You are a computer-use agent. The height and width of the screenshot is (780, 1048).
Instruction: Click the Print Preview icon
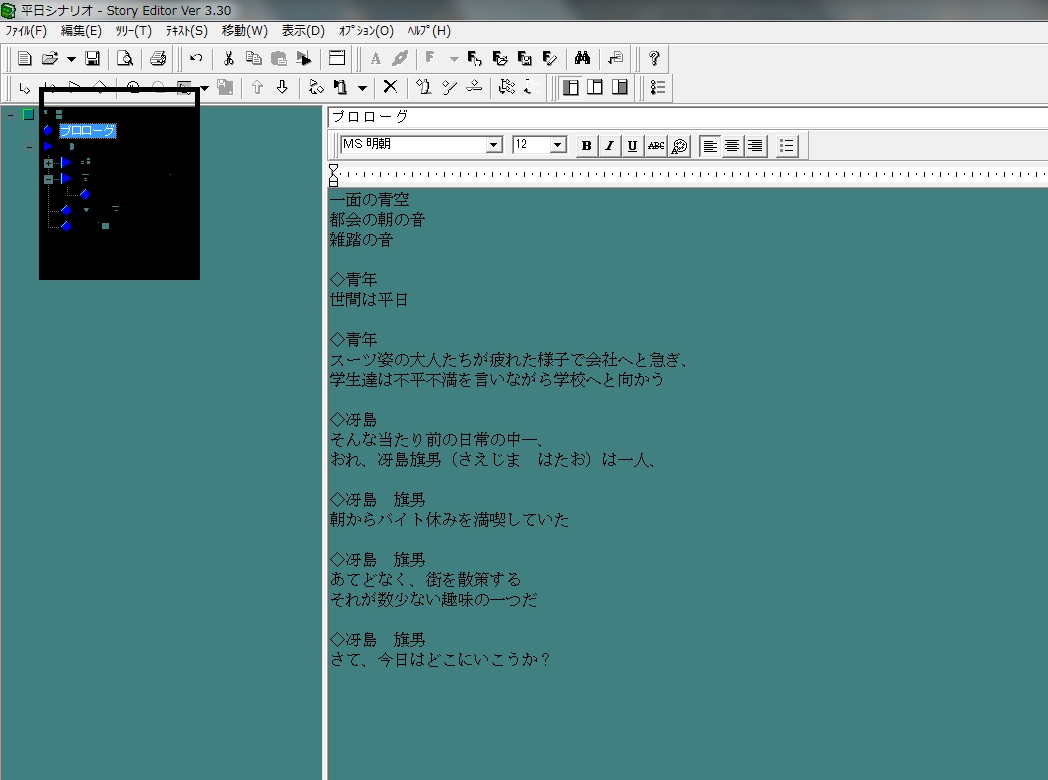pyautogui.click(x=124, y=59)
